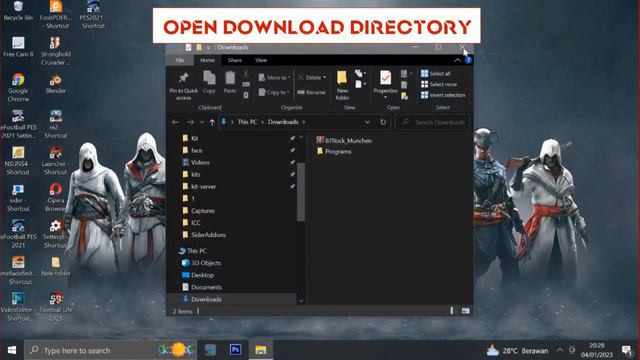Open the Move to dropdown
Viewport: 640px width, 360px height.
pyautogui.click(x=275, y=77)
